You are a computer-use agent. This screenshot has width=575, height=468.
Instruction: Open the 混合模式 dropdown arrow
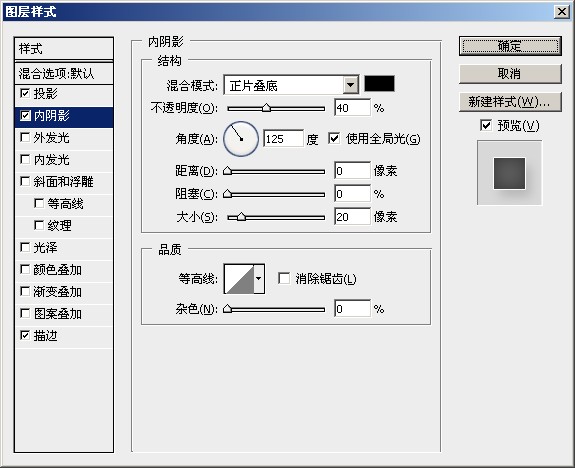(351, 85)
